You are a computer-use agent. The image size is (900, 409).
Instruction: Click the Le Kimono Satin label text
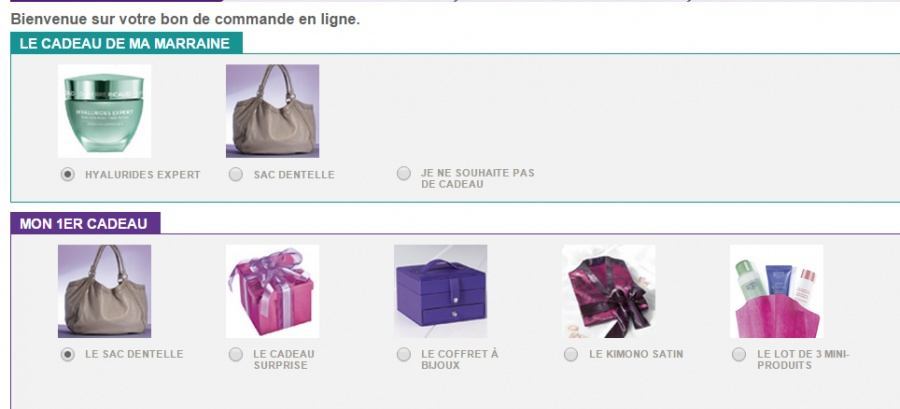tap(636, 354)
